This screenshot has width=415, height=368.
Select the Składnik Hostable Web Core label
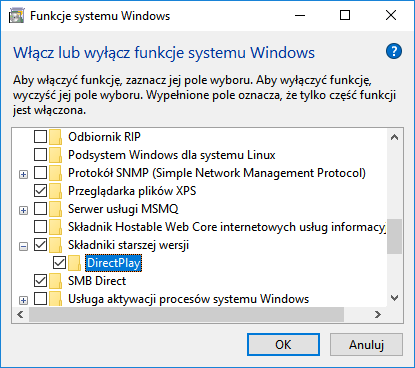click(x=227, y=227)
